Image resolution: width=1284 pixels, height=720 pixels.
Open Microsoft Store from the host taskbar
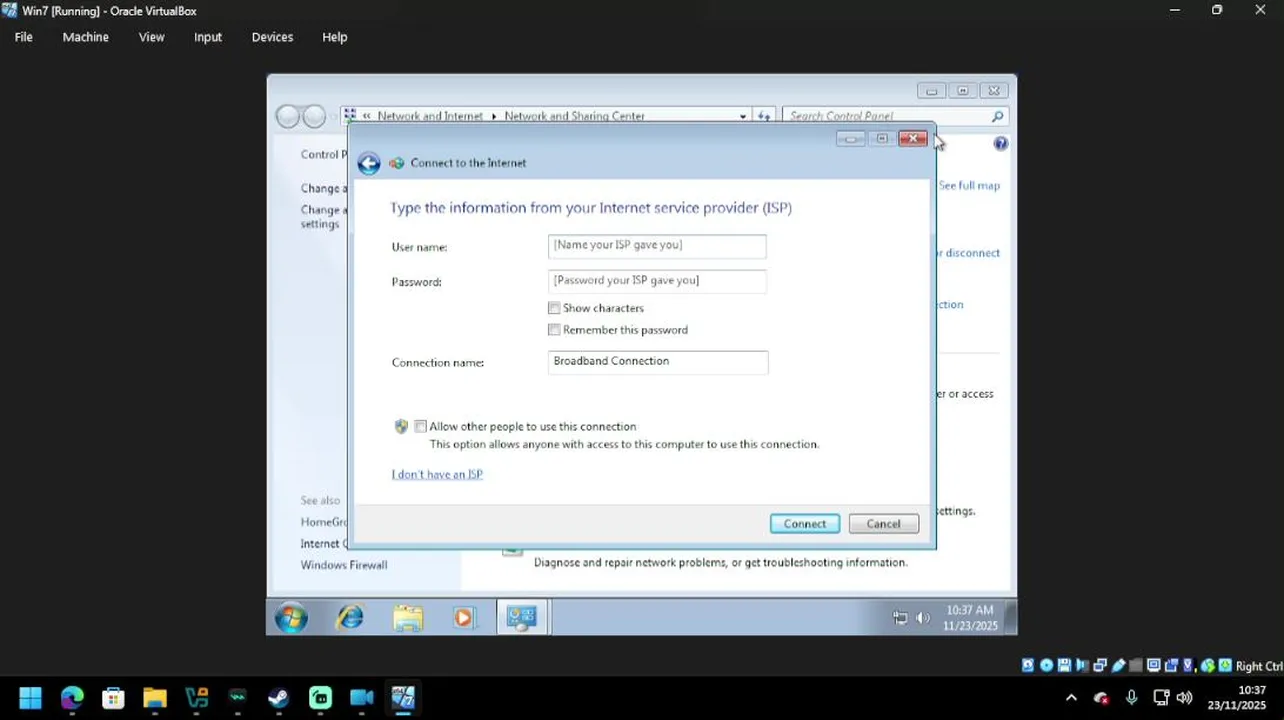tap(113, 697)
